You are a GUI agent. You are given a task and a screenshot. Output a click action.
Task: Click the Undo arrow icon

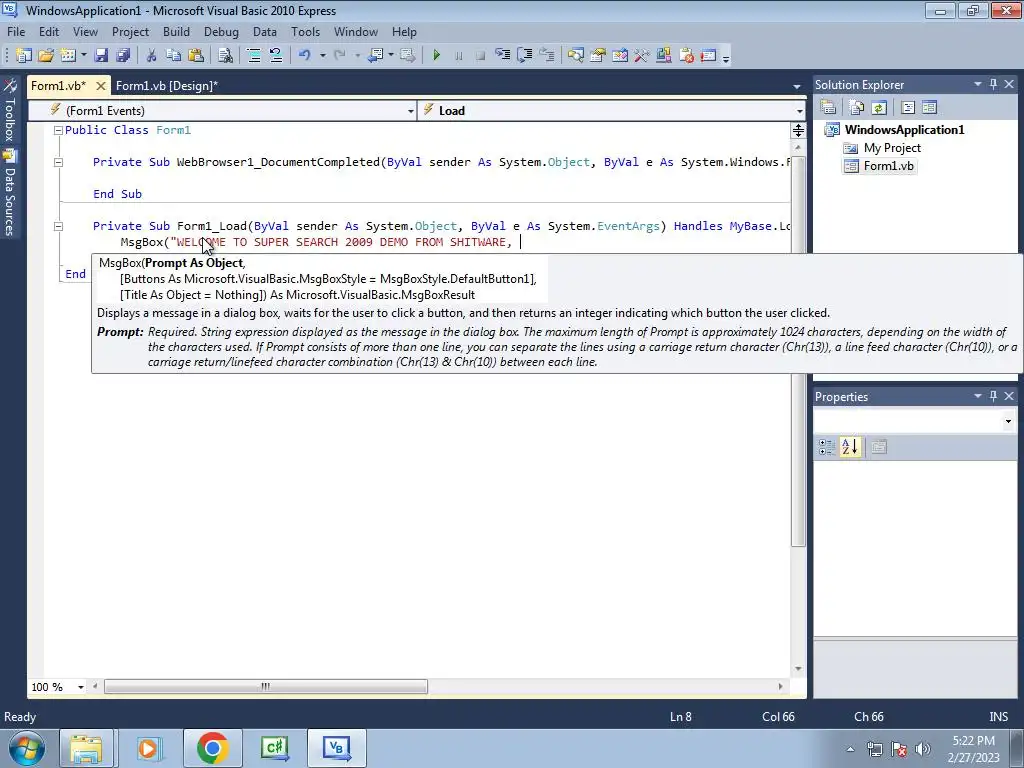305,56
